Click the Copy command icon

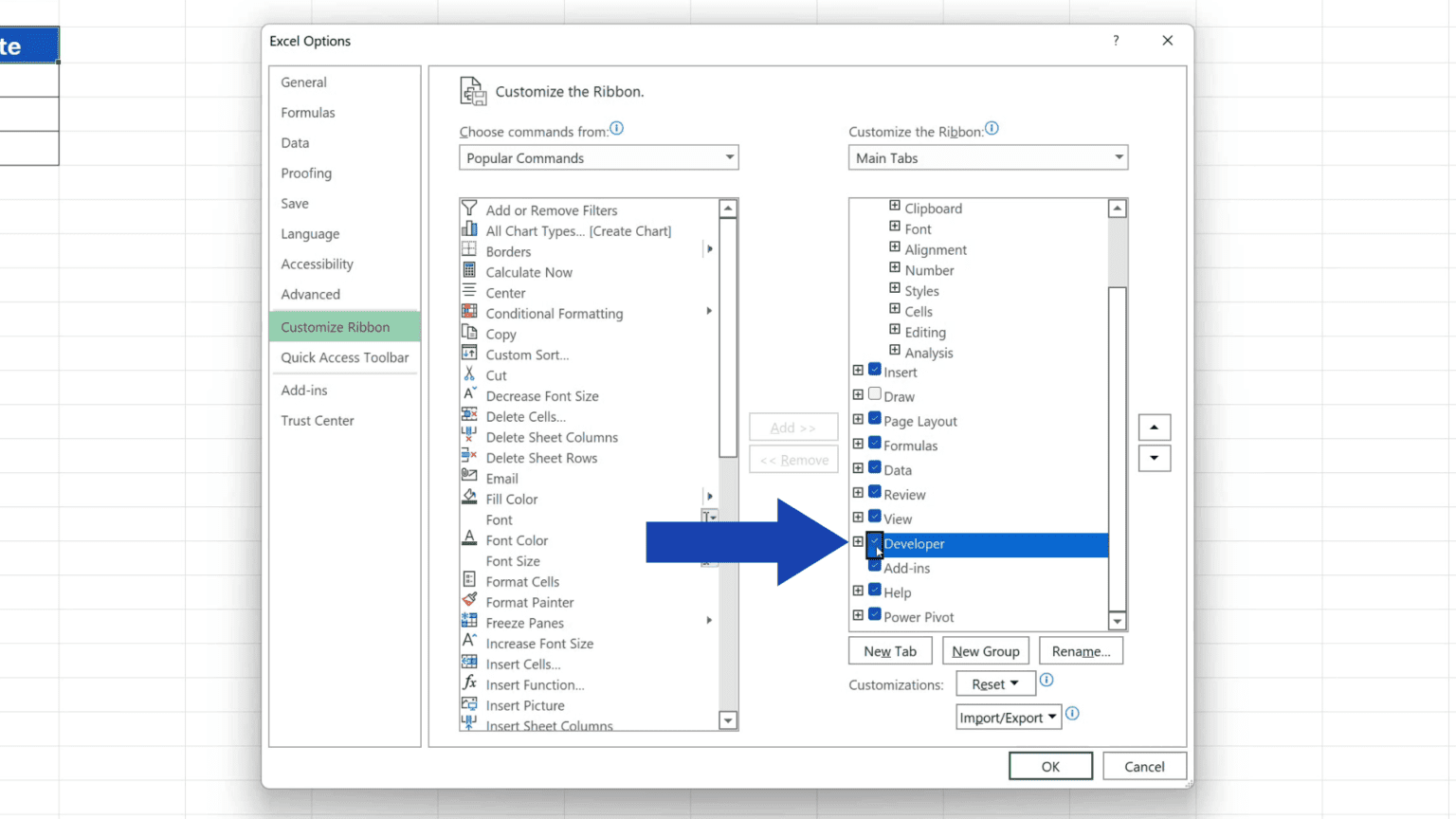tap(469, 333)
